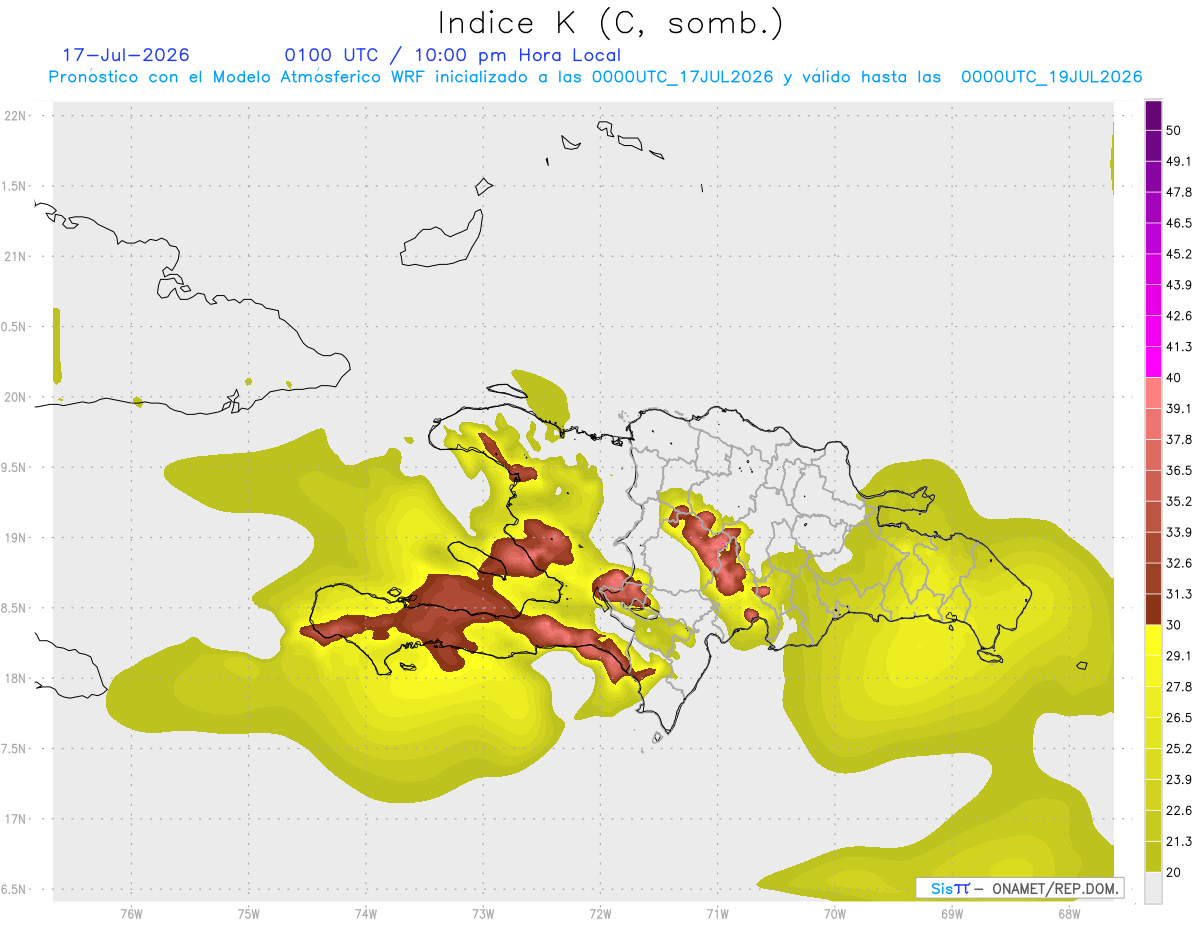Screen dimensions: 1200x927
Task: Click the '46.5' value on the color scale
Action: [1179, 223]
